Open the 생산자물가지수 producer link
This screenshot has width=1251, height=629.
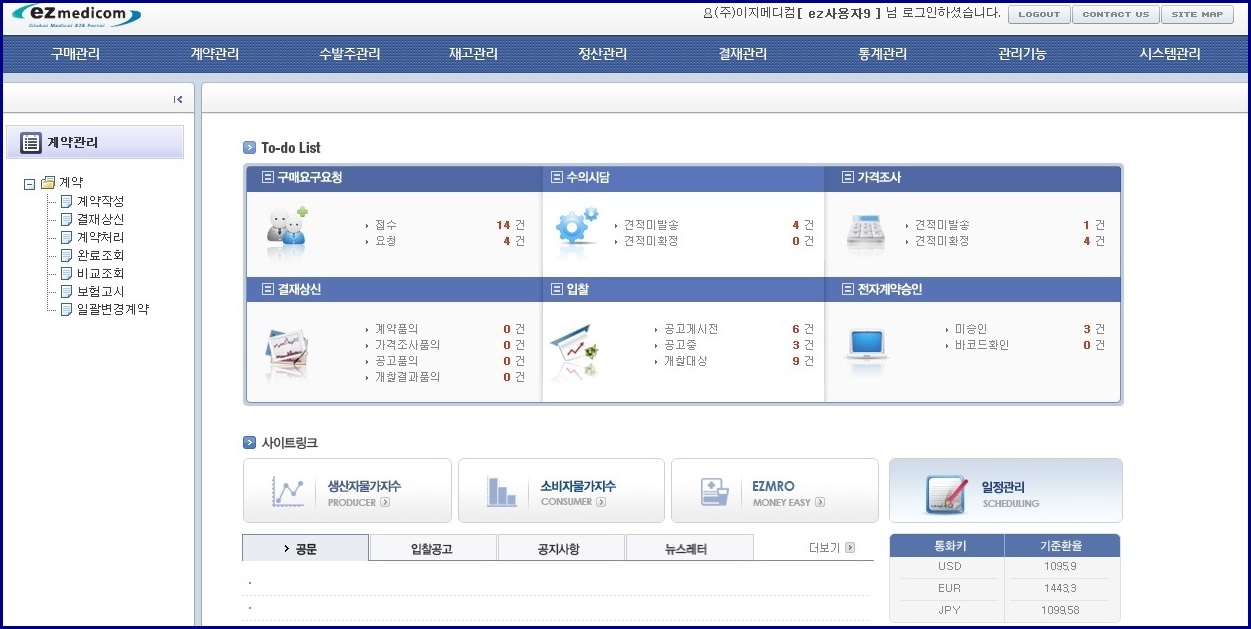tap(347, 491)
